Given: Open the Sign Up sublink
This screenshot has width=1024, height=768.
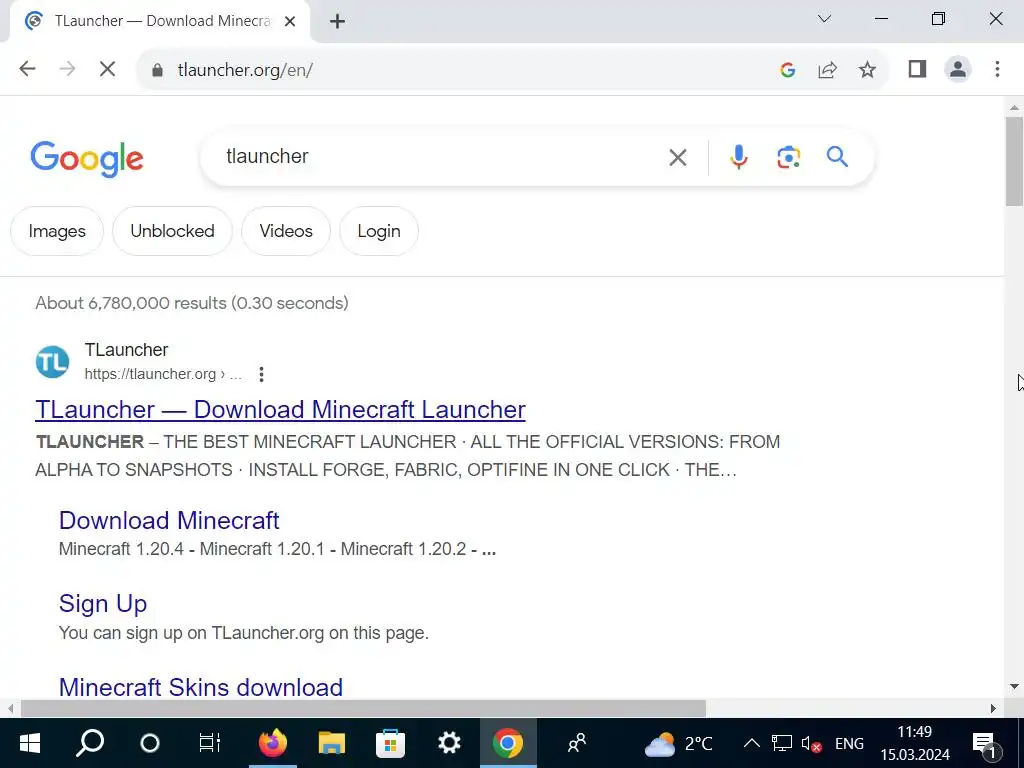Looking at the screenshot, I should [x=103, y=603].
